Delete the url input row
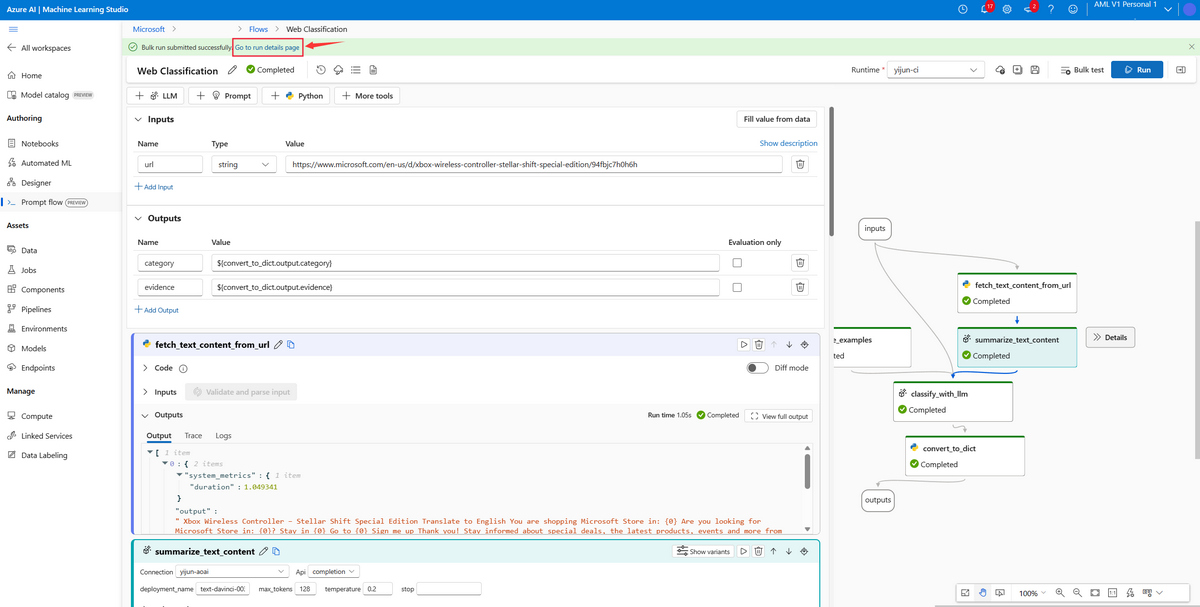1200x607 pixels. click(800, 164)
